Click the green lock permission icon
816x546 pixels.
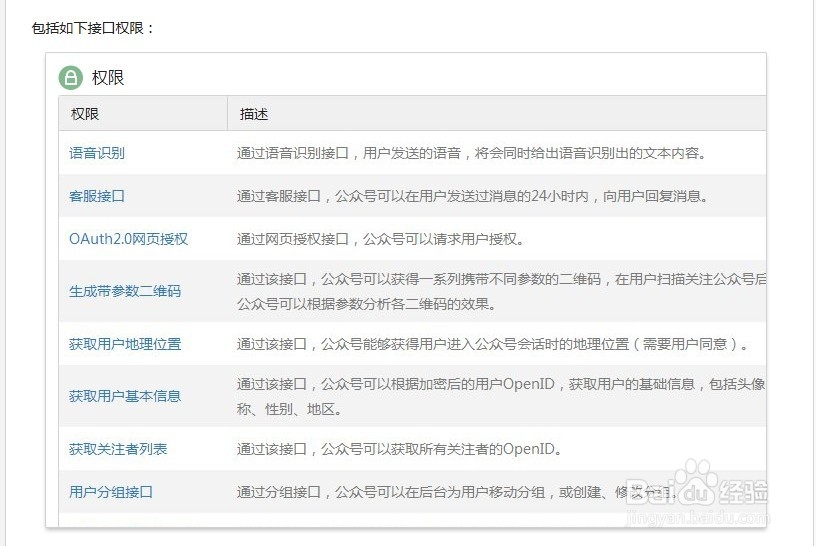click(71, 78)
